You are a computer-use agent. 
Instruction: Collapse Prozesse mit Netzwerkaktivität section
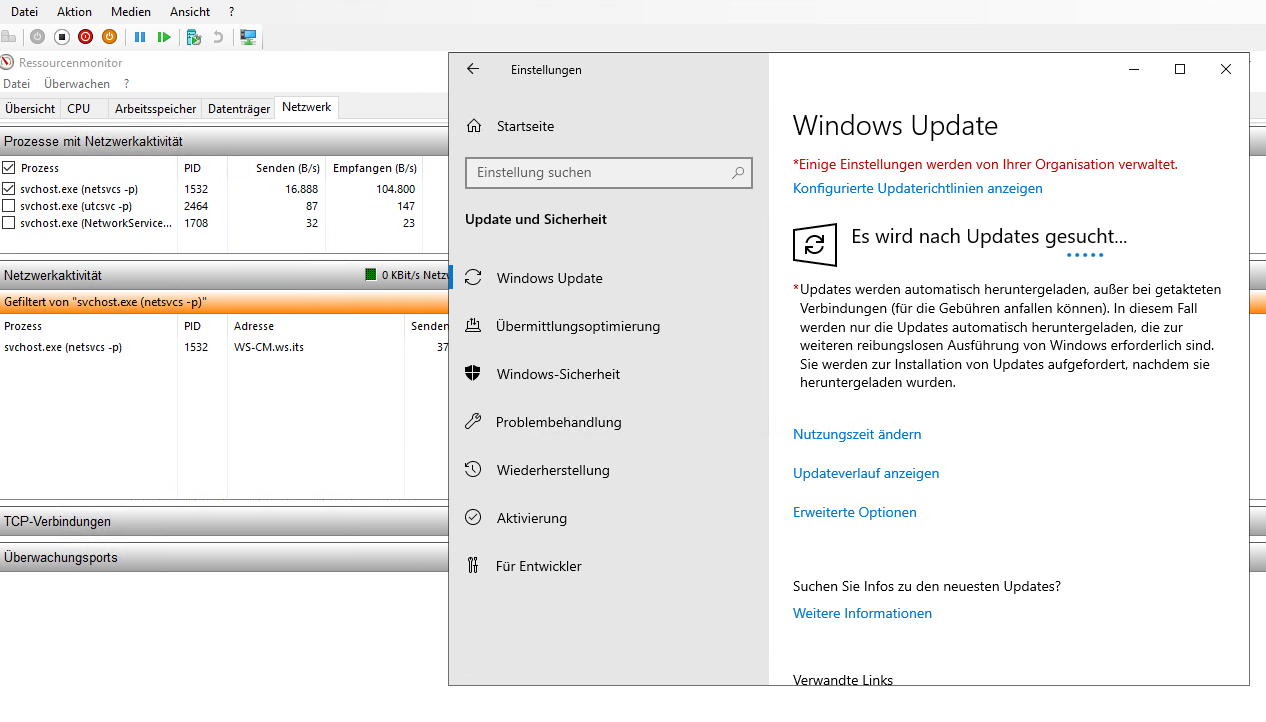point(224,141)
